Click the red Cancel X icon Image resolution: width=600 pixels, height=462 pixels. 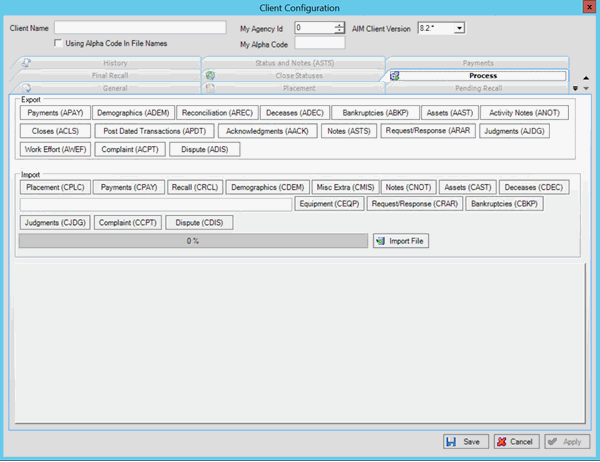click(502, 442)
